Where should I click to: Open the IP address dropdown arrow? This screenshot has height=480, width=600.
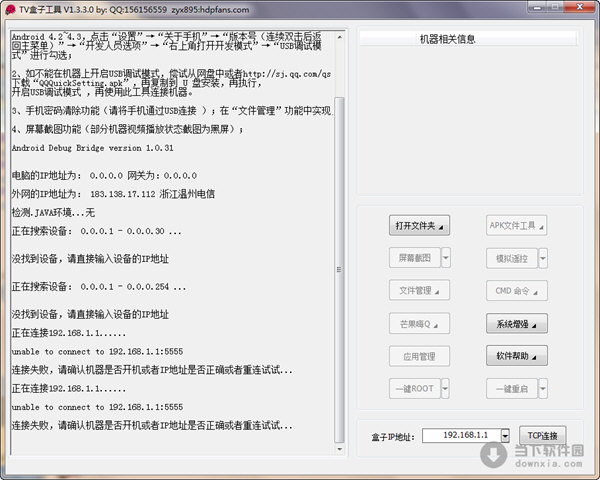point(505,436)
